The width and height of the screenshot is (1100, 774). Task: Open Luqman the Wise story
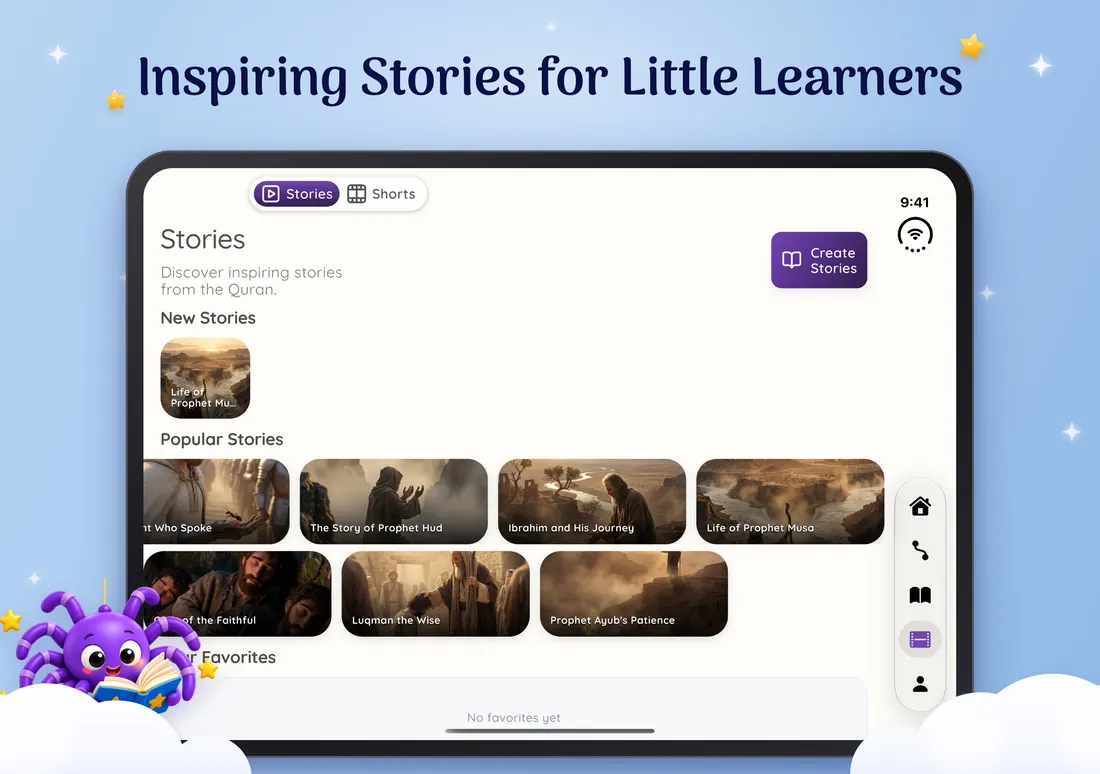[436, 594]
